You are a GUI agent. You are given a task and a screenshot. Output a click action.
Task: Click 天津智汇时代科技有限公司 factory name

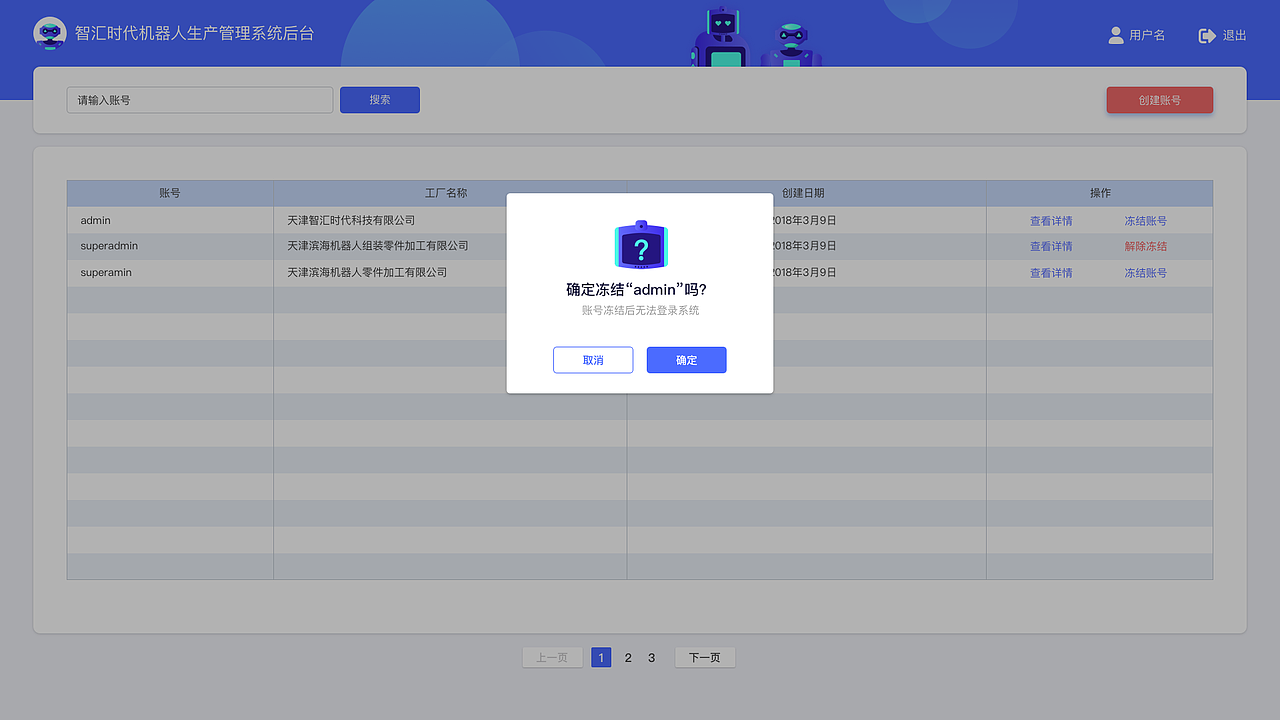point(351,220)
